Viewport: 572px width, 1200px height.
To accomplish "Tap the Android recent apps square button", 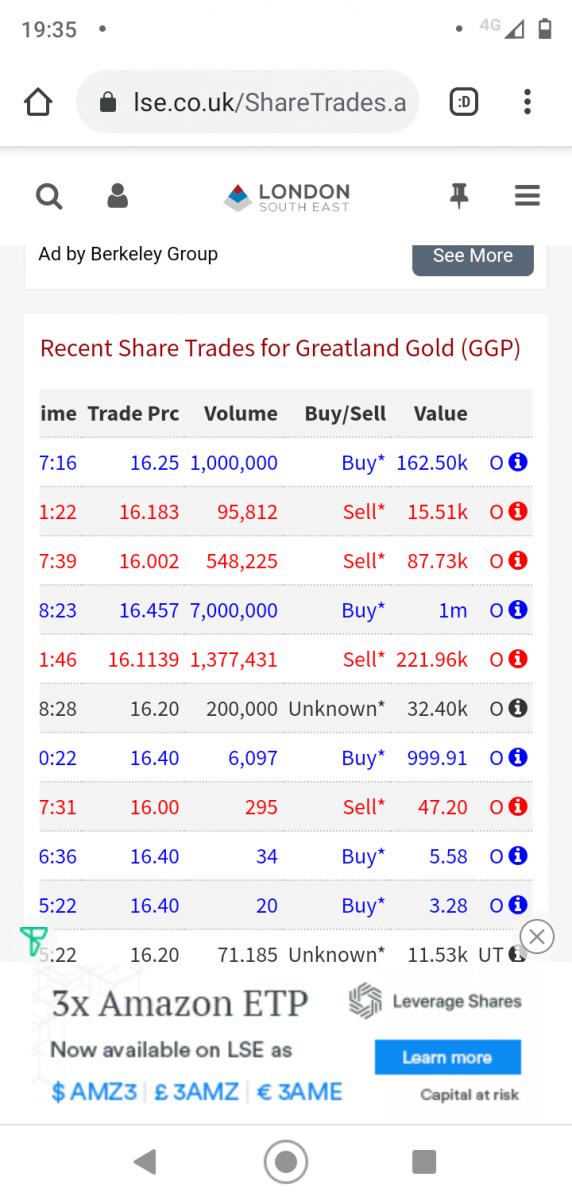I will click(x=424, y=1161).
